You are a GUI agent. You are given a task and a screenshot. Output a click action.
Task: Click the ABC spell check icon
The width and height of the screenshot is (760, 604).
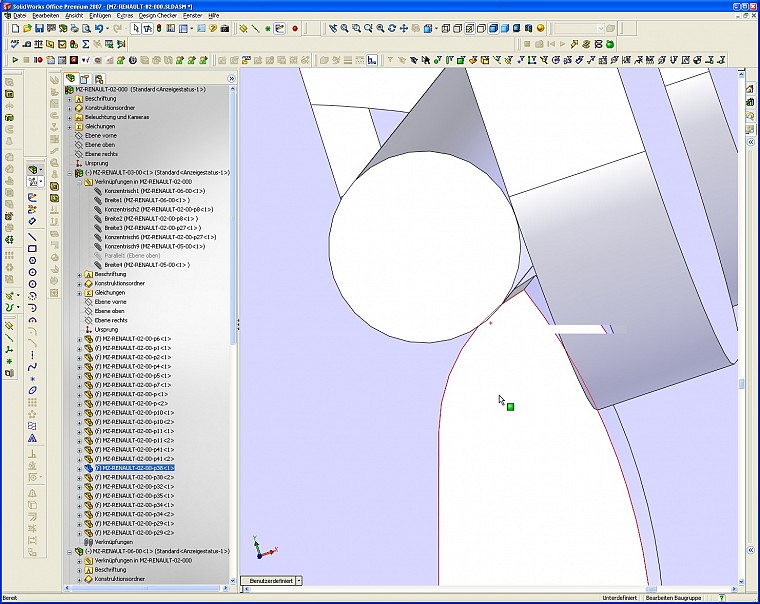click(15, 44)
